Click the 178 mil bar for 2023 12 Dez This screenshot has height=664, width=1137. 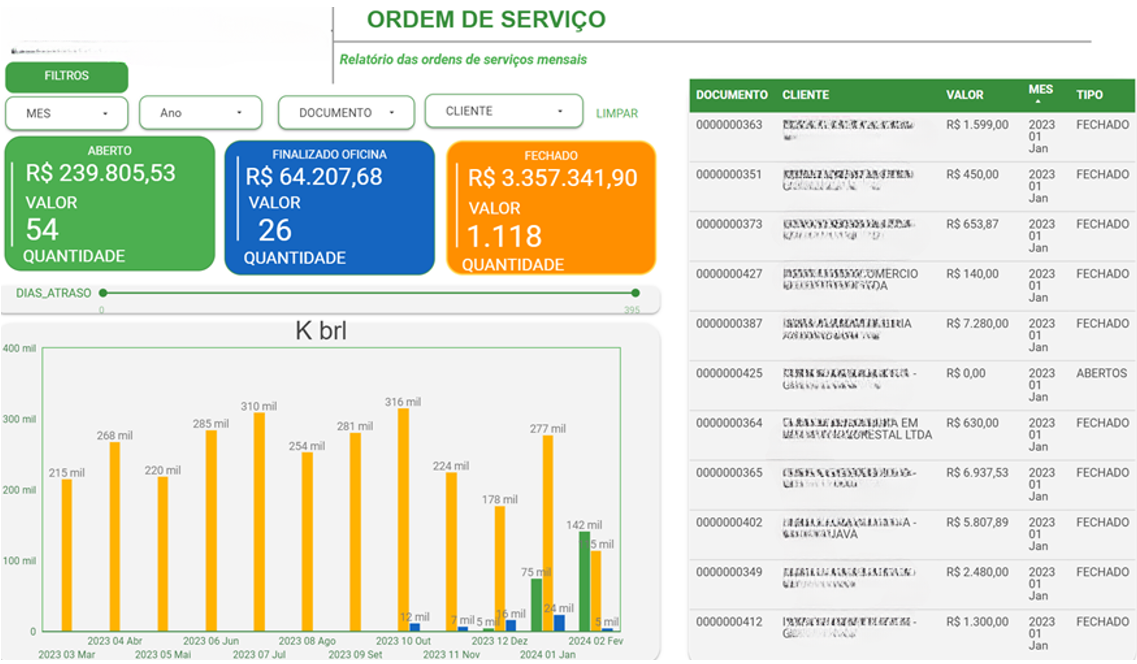click(500, 568)
